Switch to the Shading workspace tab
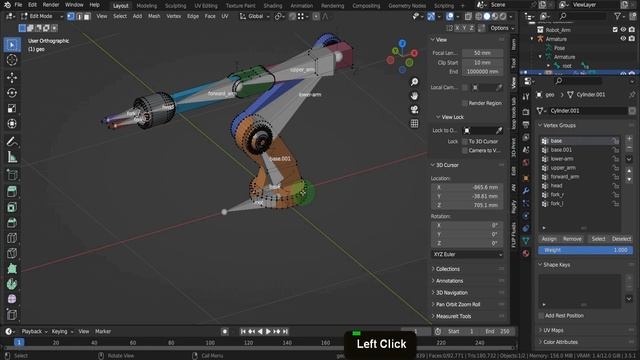Screen dimensions: 640x360 pyautogui.click(x=273, y=6)
